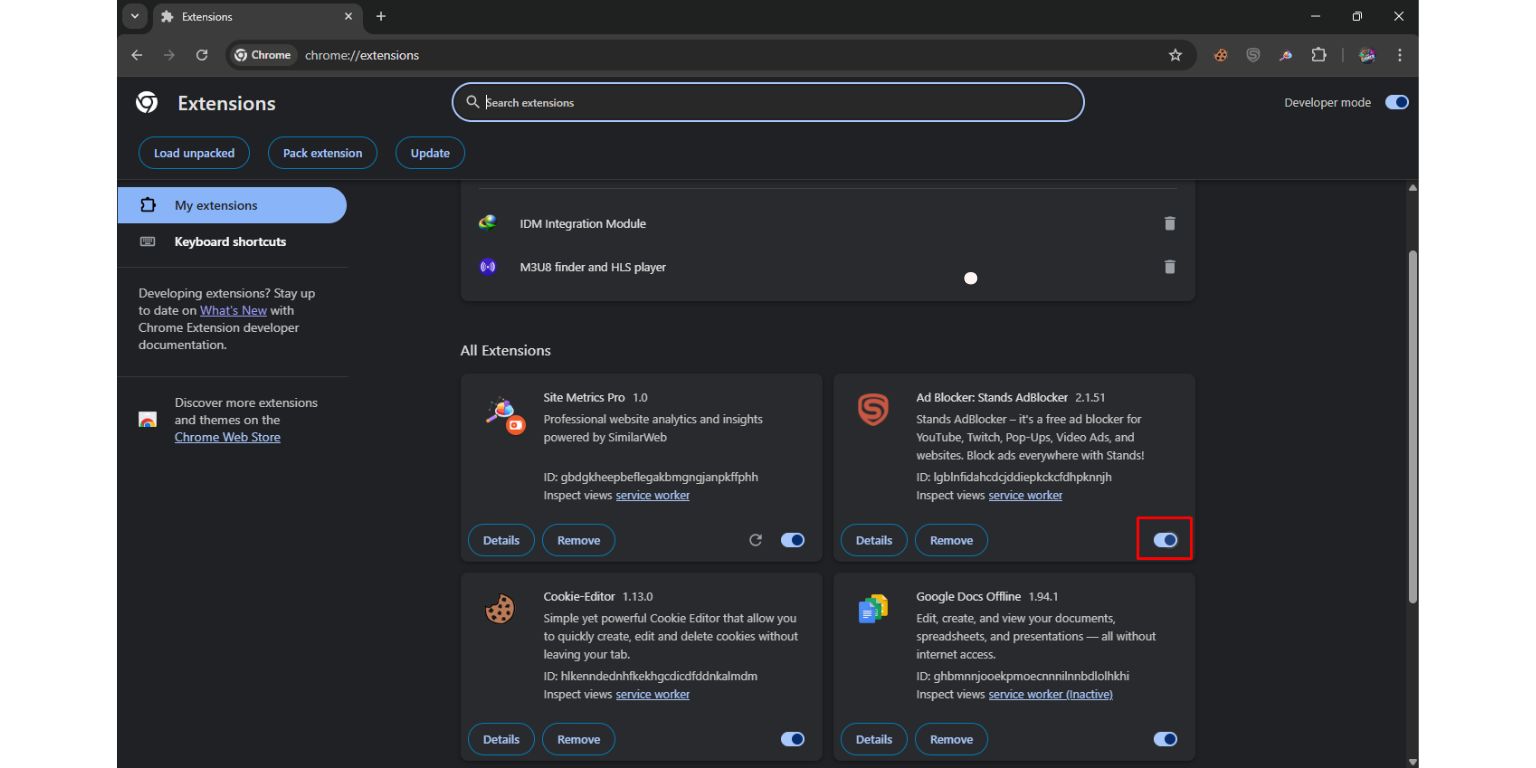Toggle Google Docs Offline extension off
This screenshot has height=768, width=1536.
coord(1166,739)
